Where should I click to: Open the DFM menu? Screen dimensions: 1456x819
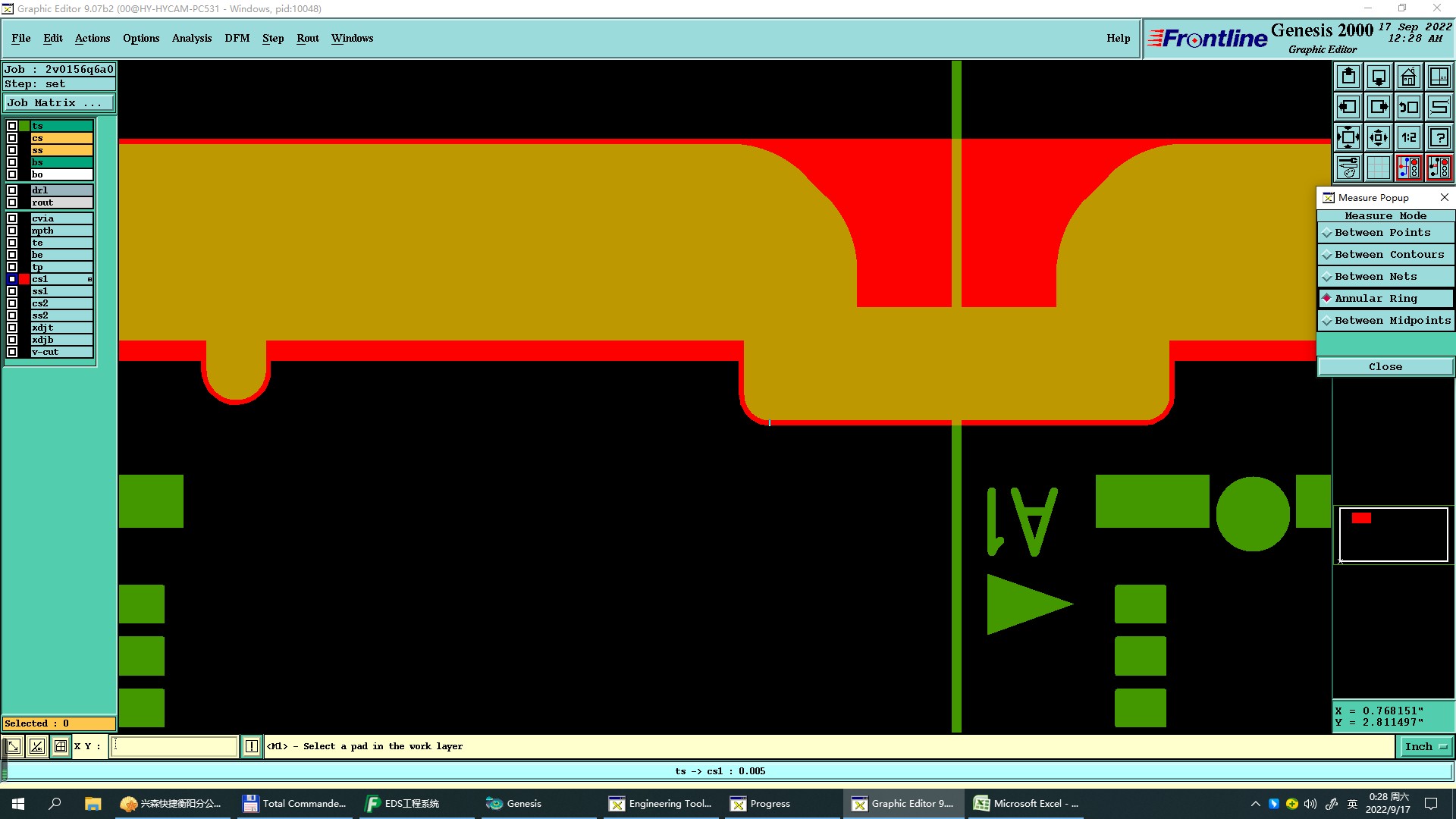click(x=237, y=38)
